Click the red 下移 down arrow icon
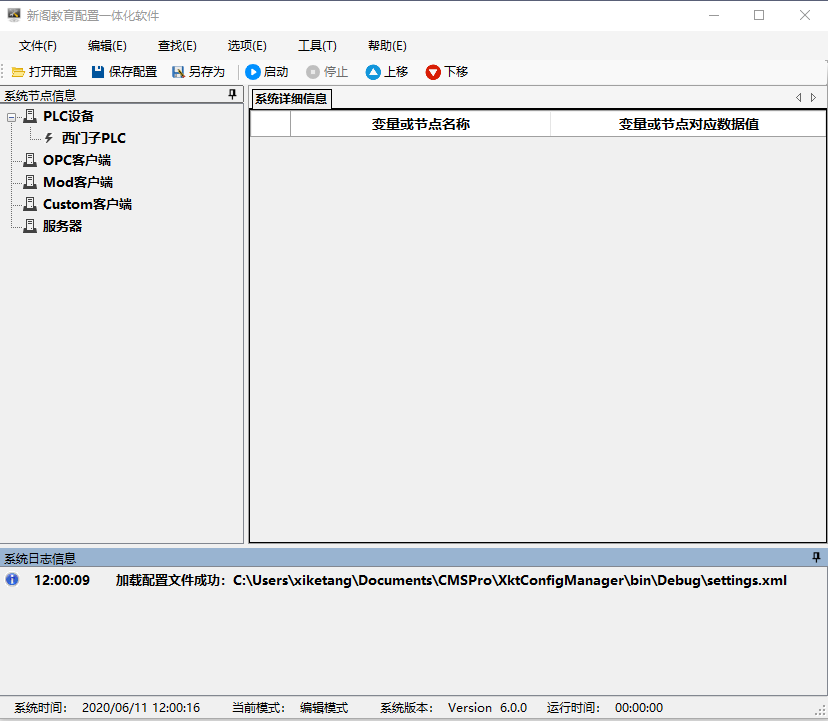828x721 pixels. click(433, 72)
